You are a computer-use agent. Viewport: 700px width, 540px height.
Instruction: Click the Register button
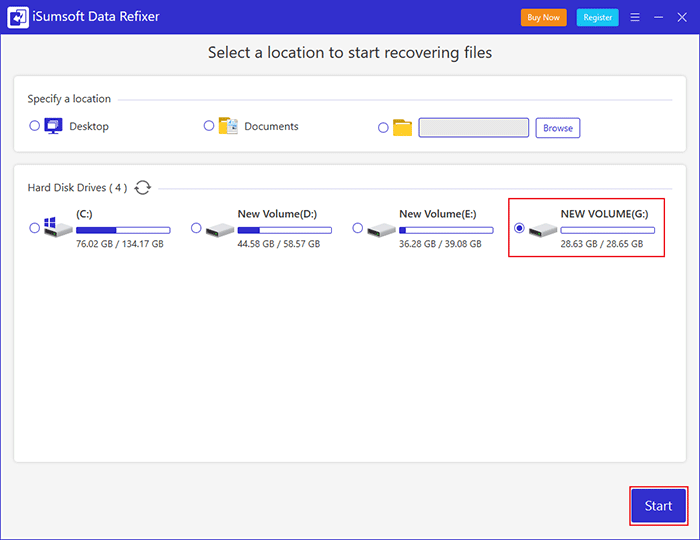point(598,17)
